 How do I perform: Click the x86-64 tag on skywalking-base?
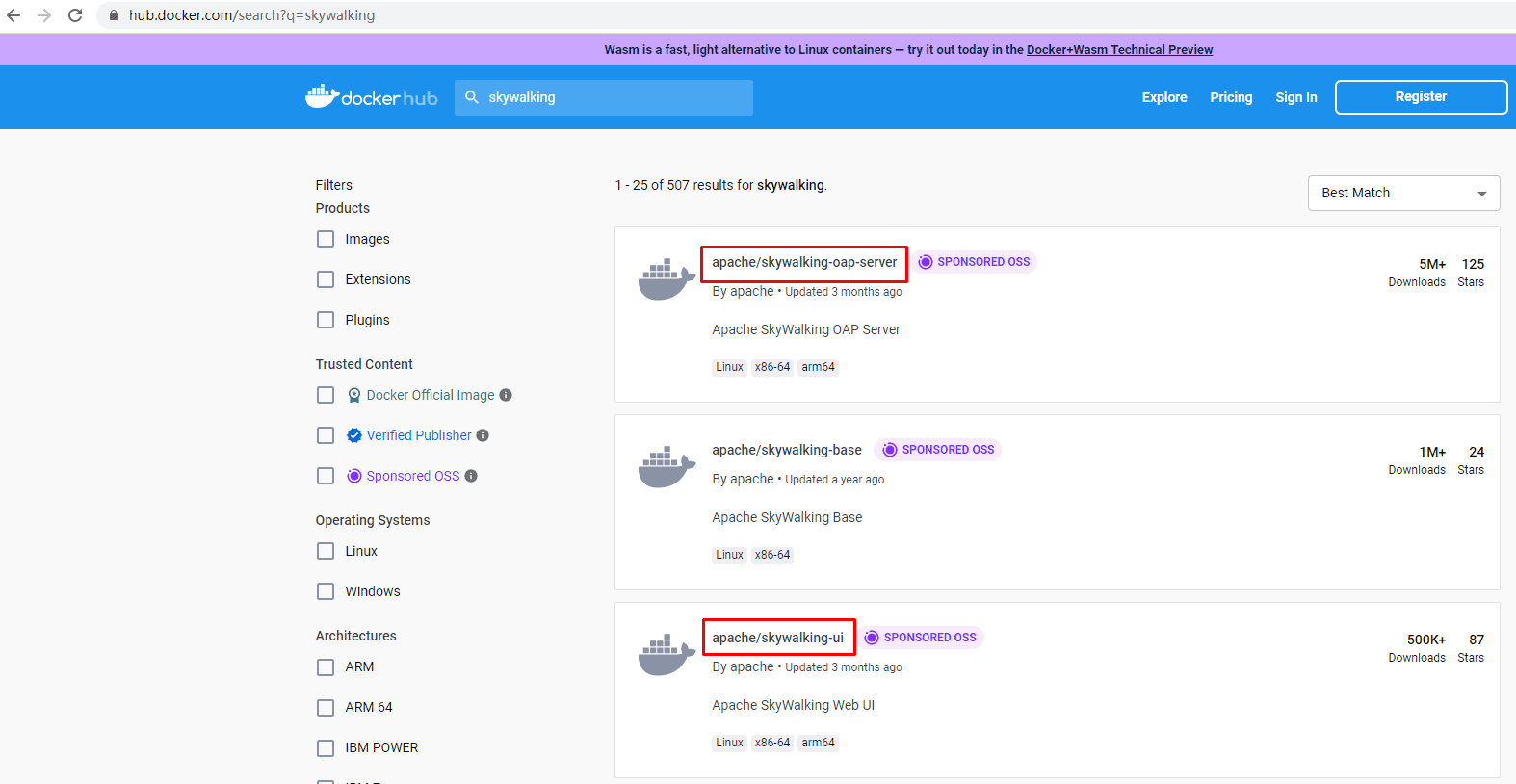tap(772, 555)
